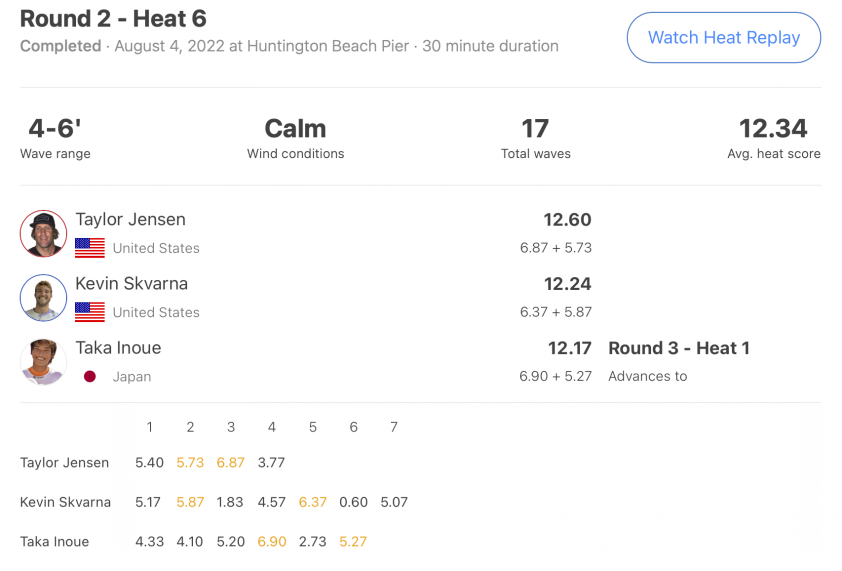Open the Taka Inoue name link

tap(118, 348)
